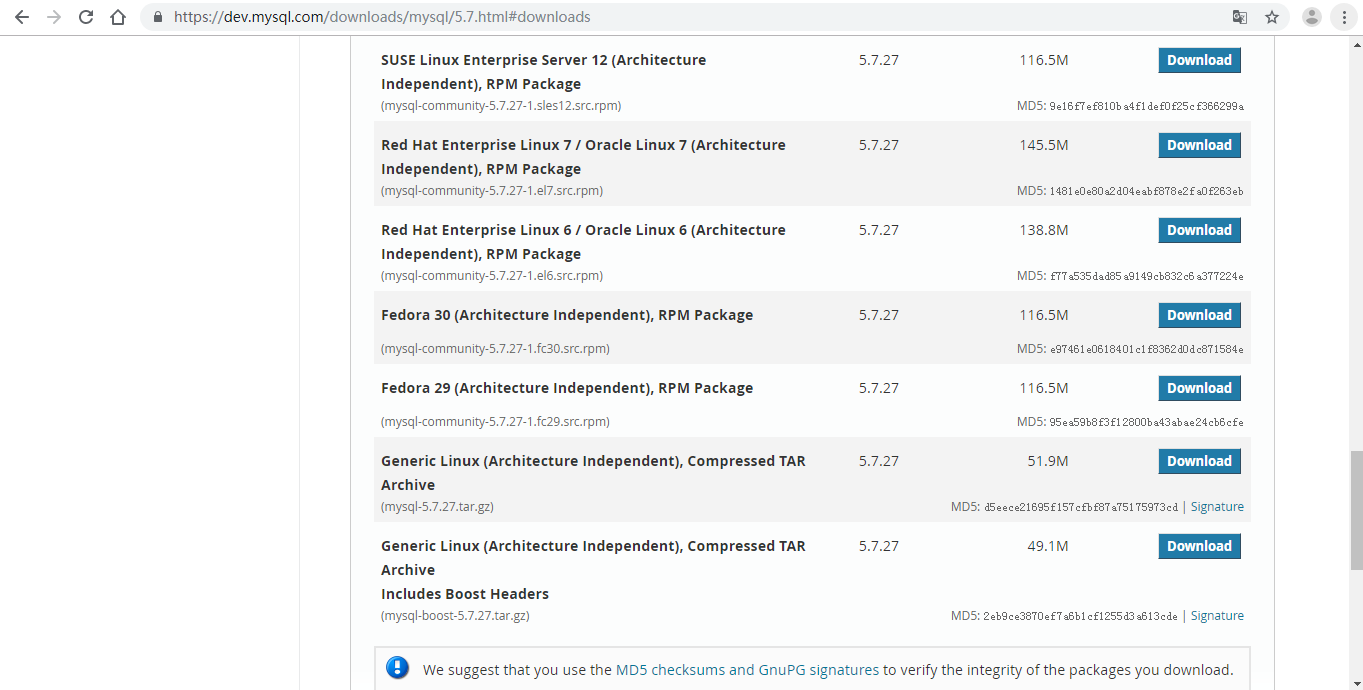Viewport: 1363px width, 690px height.
Task: Click the MD5 checksum of mysql-boost archive
Action: click(1080, 616)
